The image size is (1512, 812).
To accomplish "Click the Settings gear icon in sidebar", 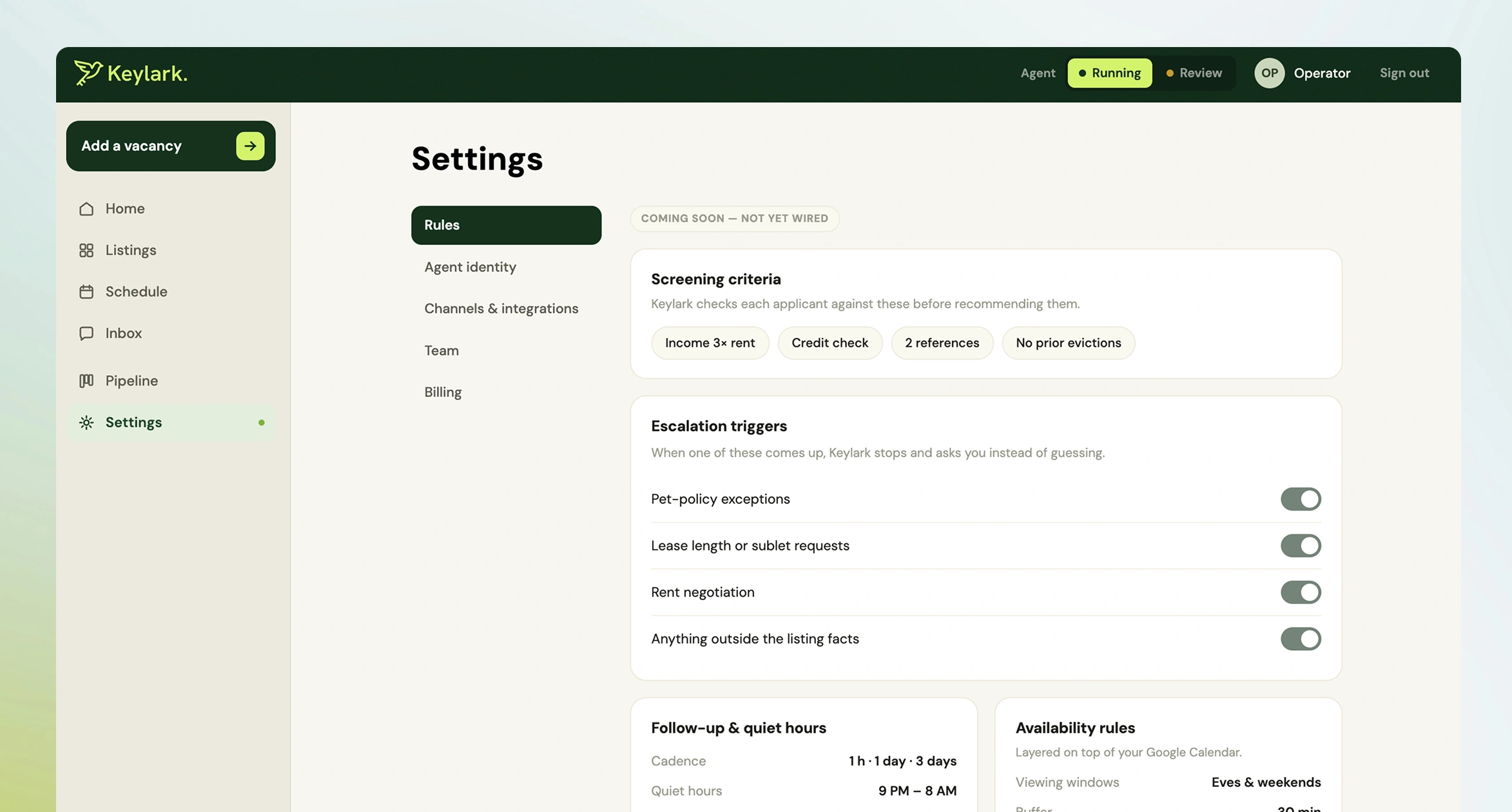I will [86, 423].
